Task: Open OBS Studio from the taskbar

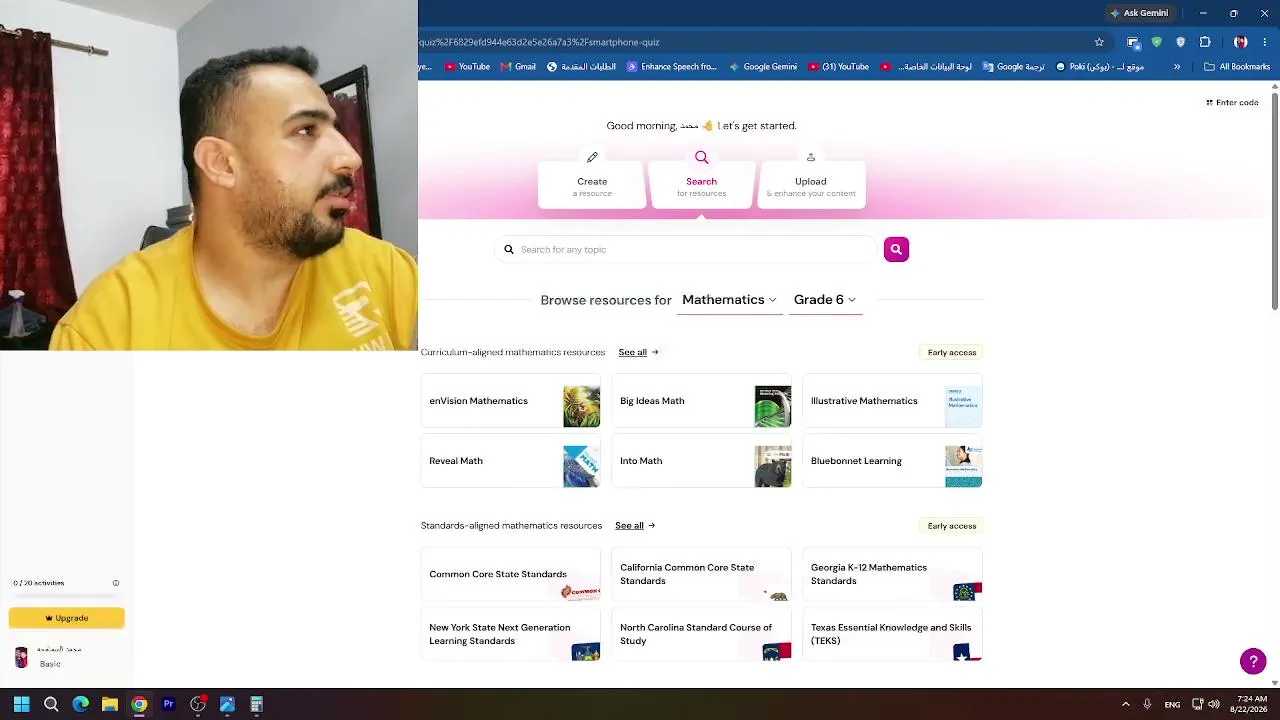Action: pyautogui.click(x=198, y=704)
